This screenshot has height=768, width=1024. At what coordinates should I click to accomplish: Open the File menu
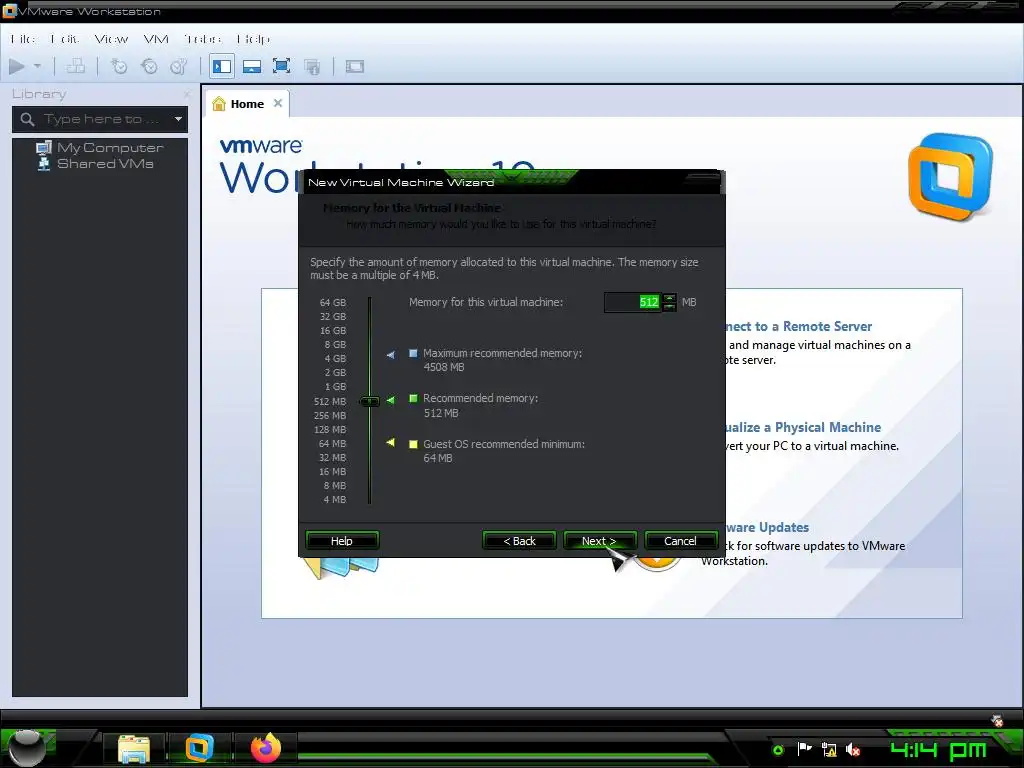click(x=23, y=39)
